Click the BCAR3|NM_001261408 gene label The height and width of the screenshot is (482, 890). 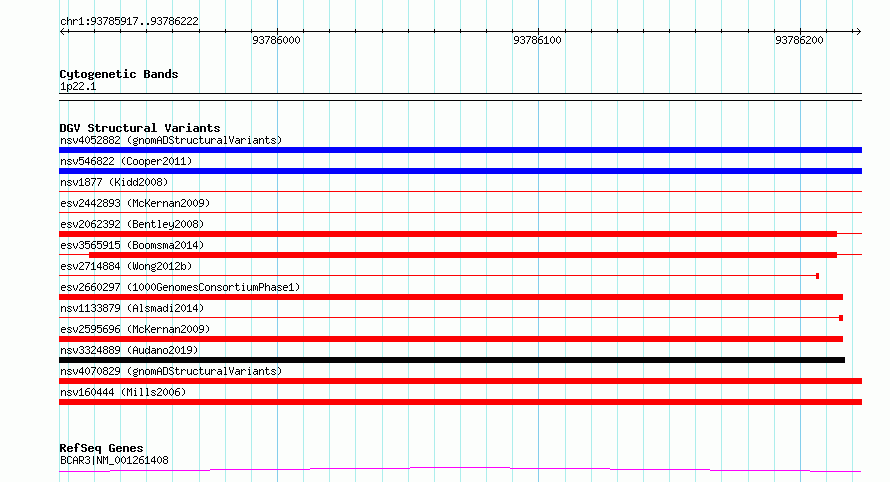(x=114, y=460)
